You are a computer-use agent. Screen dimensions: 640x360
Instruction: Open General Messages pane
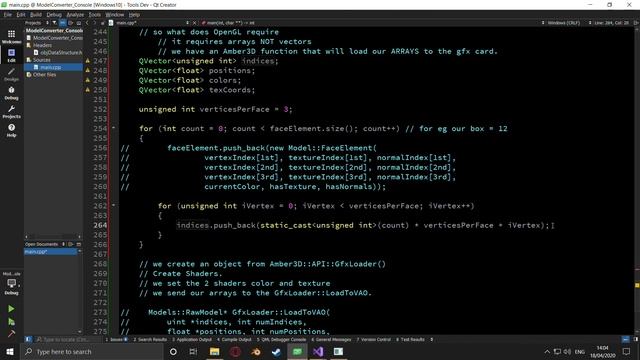(331, 340)
